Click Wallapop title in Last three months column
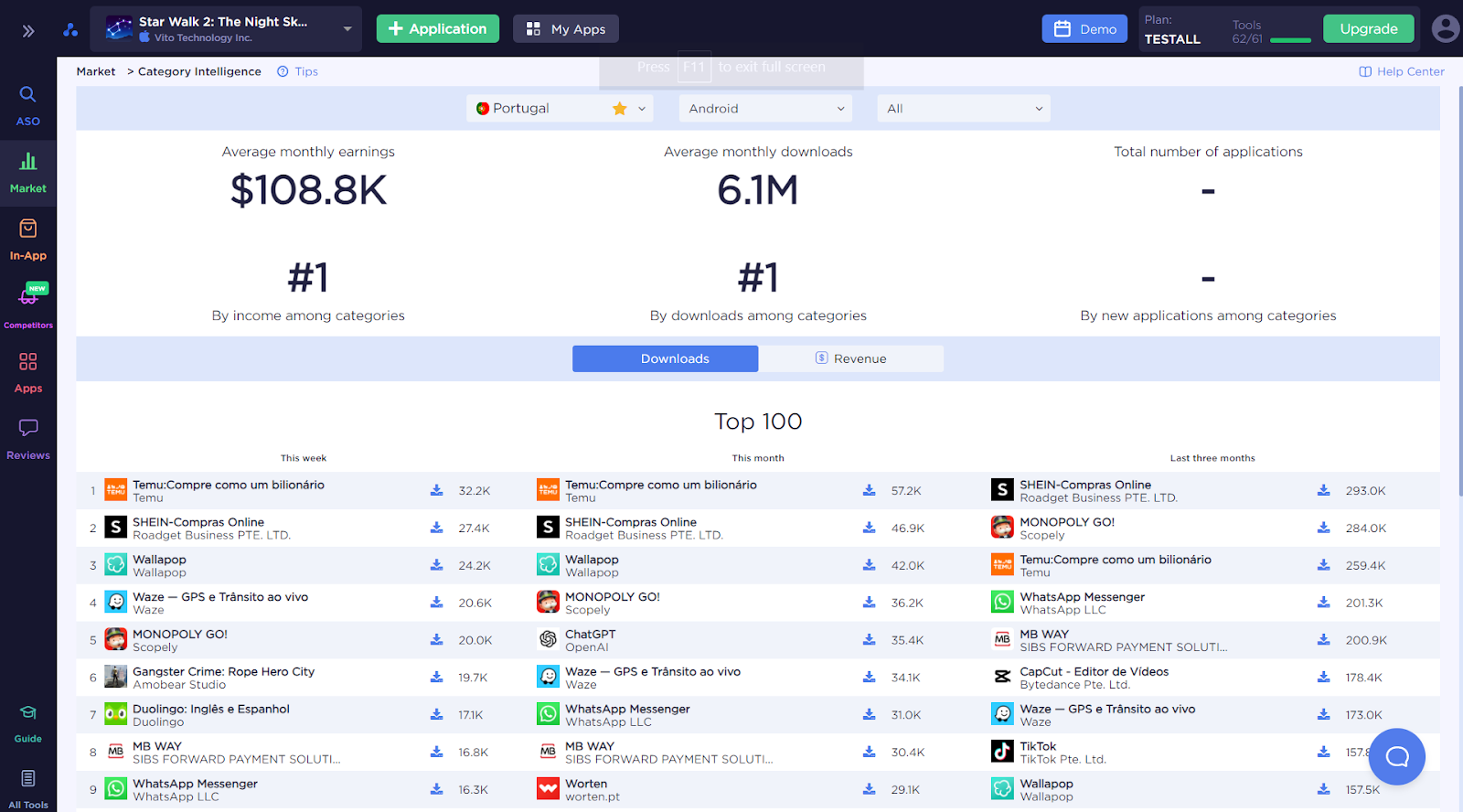 pyautogui.click(x=1047, y=784)
